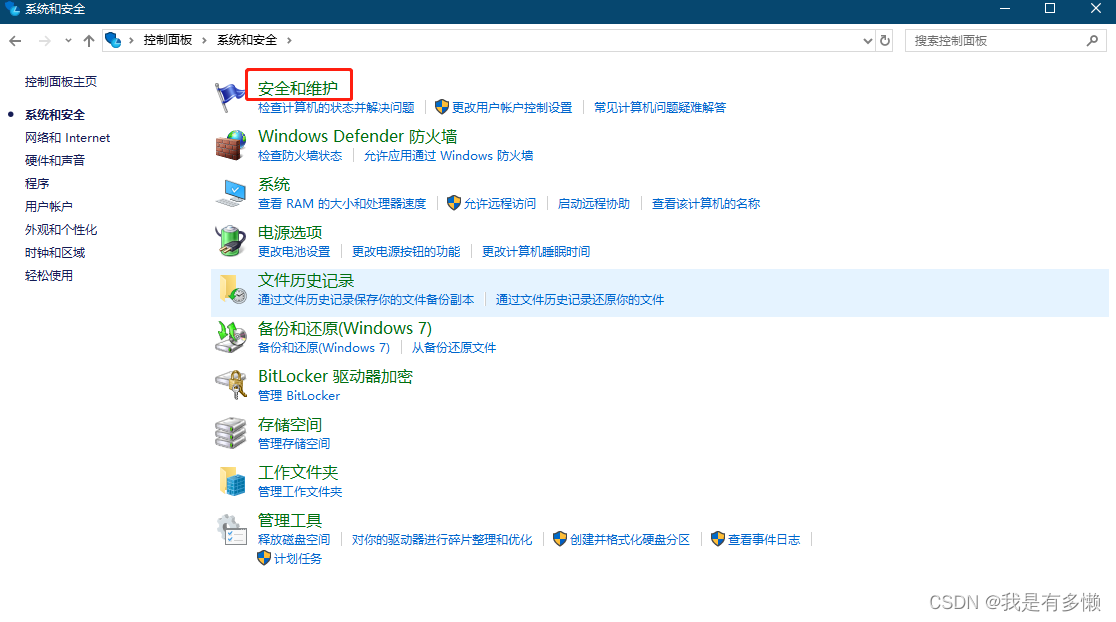Click 更改电源按钮的功能 link
1116x622 pixels.
pyautogui.click(x=406, y=251)
